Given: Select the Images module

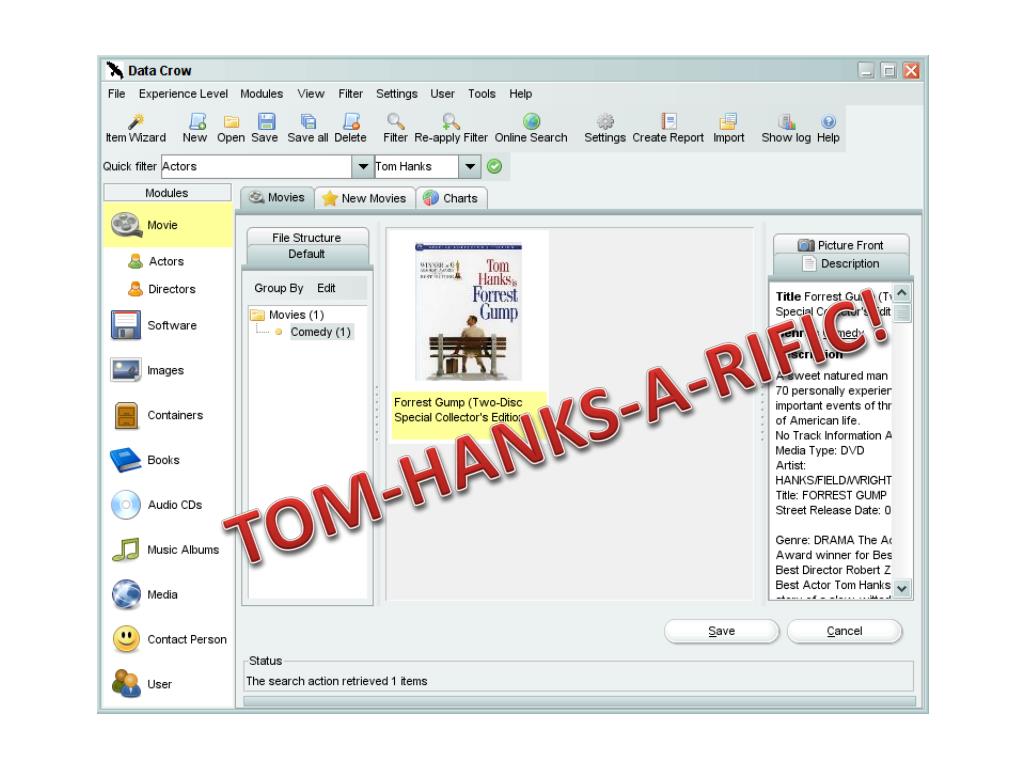Looking at the screenshot, I should [148, 370].
